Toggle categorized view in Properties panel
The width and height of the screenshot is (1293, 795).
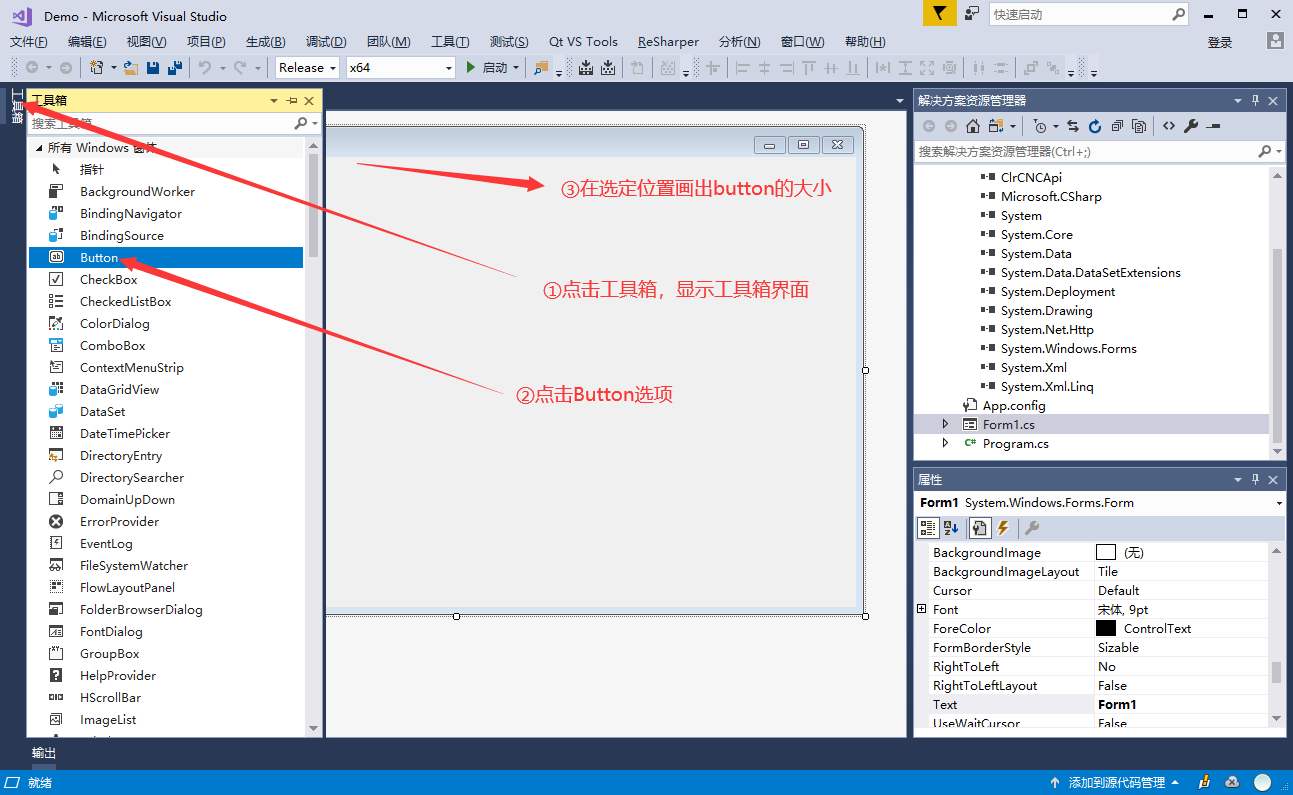tap(927, 528)
